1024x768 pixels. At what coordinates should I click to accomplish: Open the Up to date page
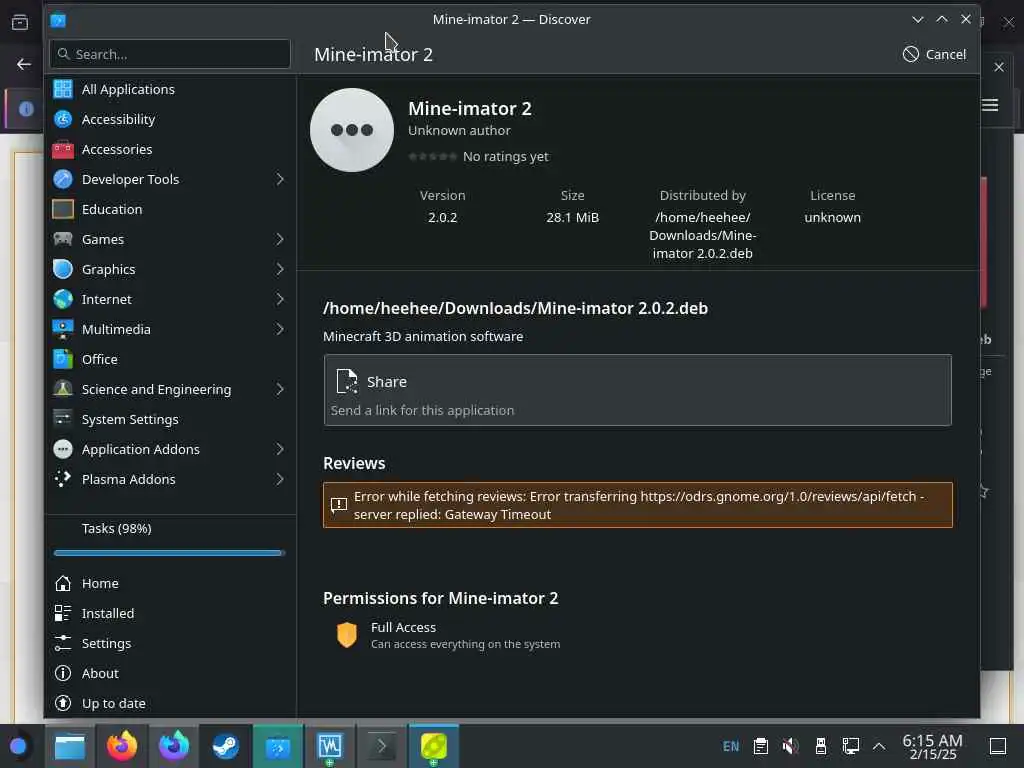pos(170,703)
